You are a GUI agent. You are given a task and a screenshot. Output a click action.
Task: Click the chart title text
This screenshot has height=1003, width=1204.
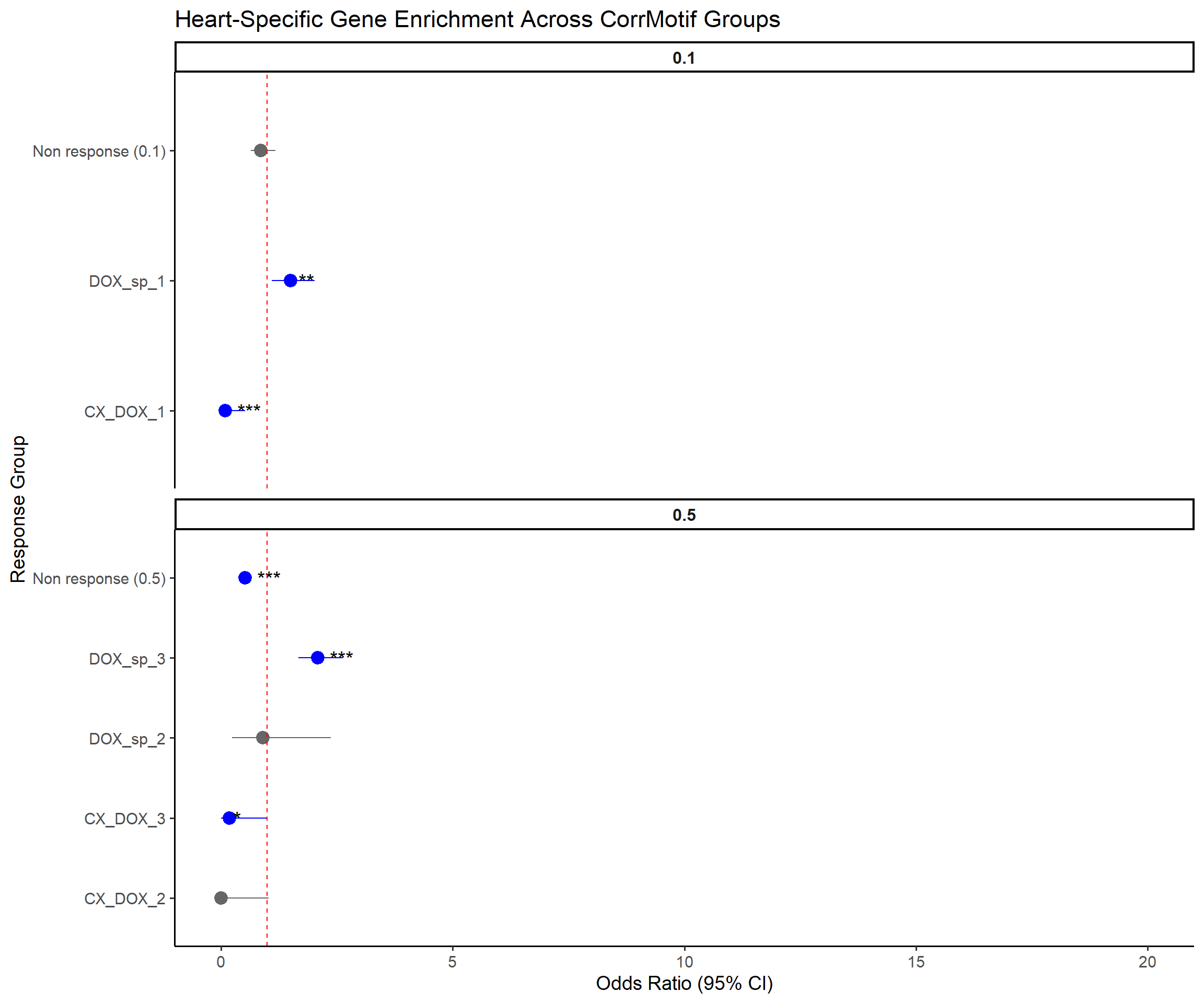coord(477,19)
